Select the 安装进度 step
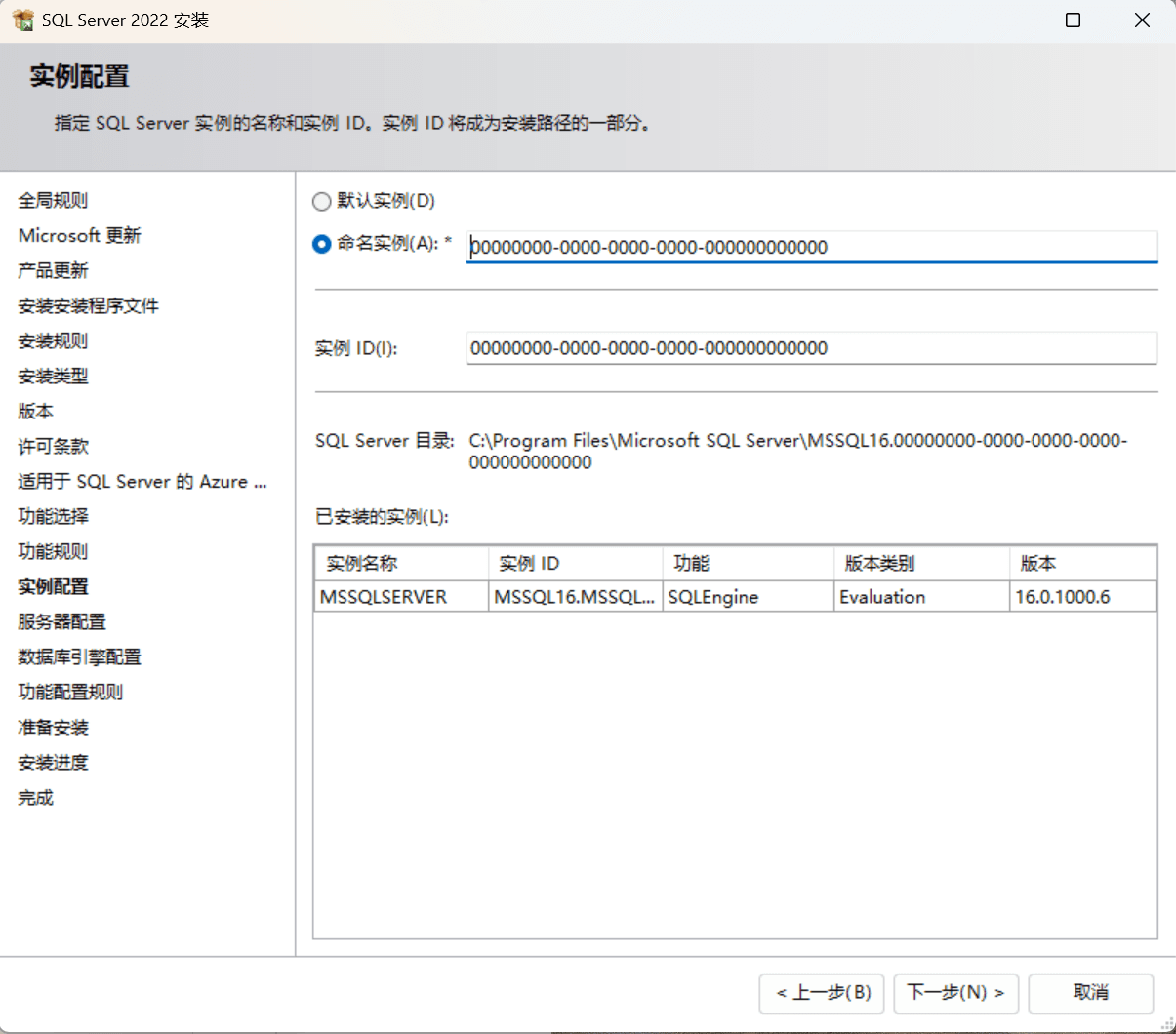 click(53, 762)
